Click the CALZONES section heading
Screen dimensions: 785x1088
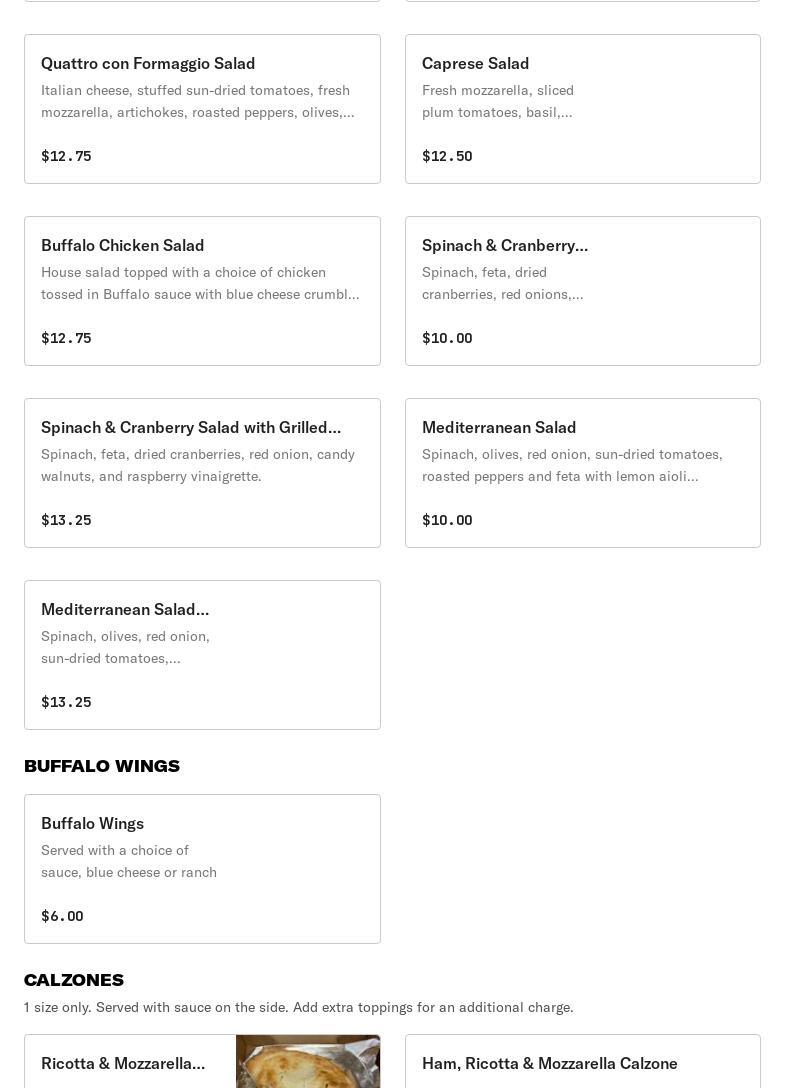(x=74, y=980)
